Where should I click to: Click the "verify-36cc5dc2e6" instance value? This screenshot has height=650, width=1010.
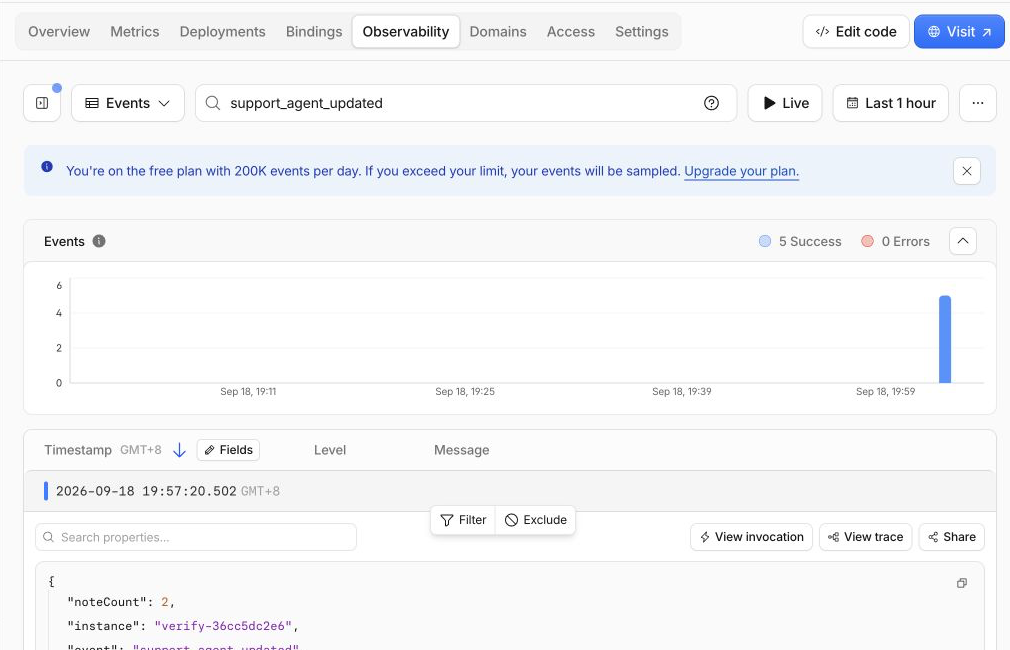[x=223, y=626]
